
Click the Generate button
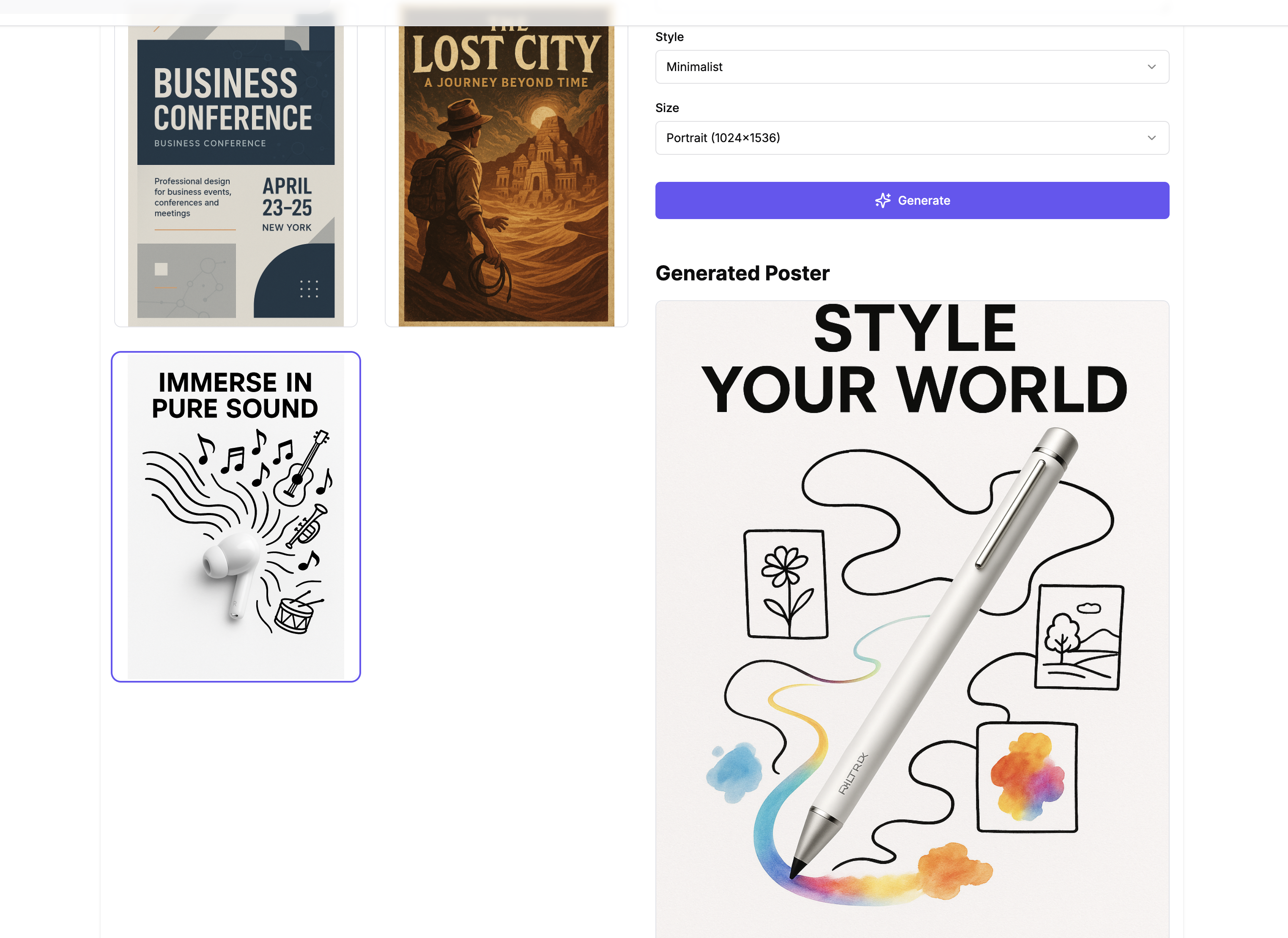pos(912,200)
